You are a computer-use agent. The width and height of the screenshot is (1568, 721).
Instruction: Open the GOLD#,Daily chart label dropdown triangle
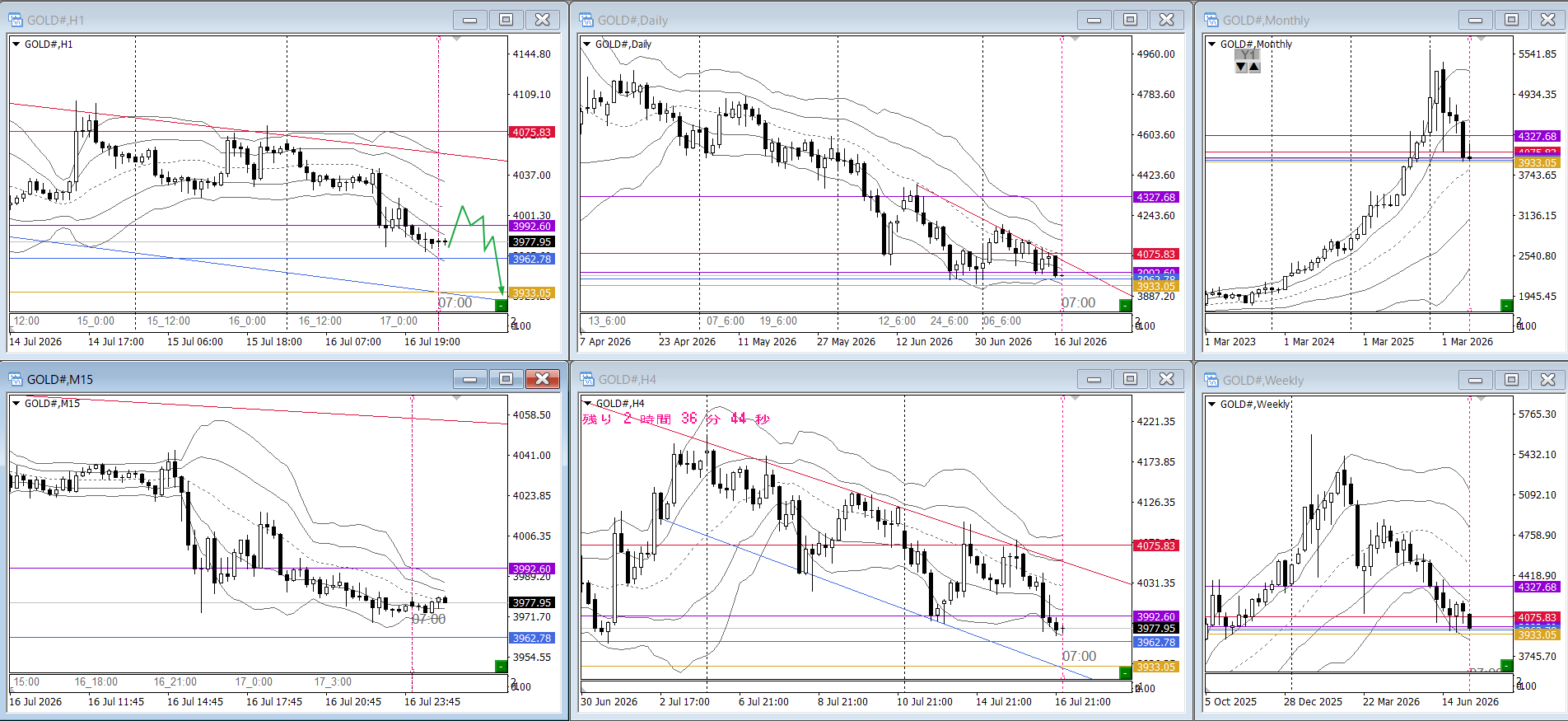[587, 44]
